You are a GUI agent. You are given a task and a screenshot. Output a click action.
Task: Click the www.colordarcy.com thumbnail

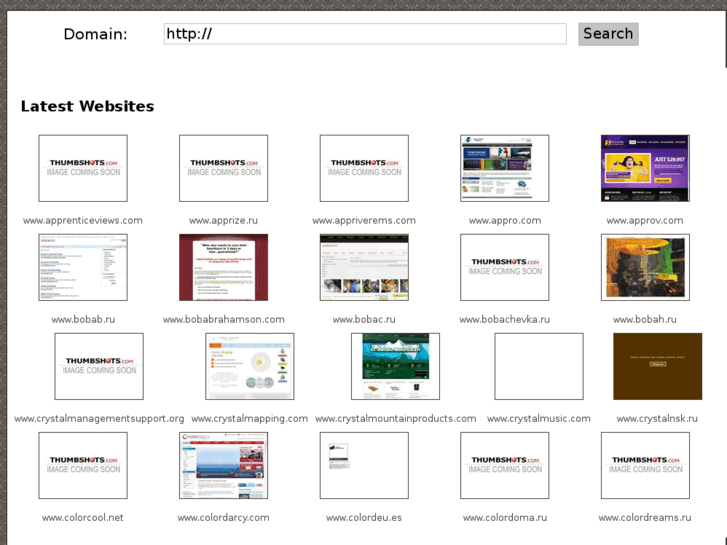point(223,465)
